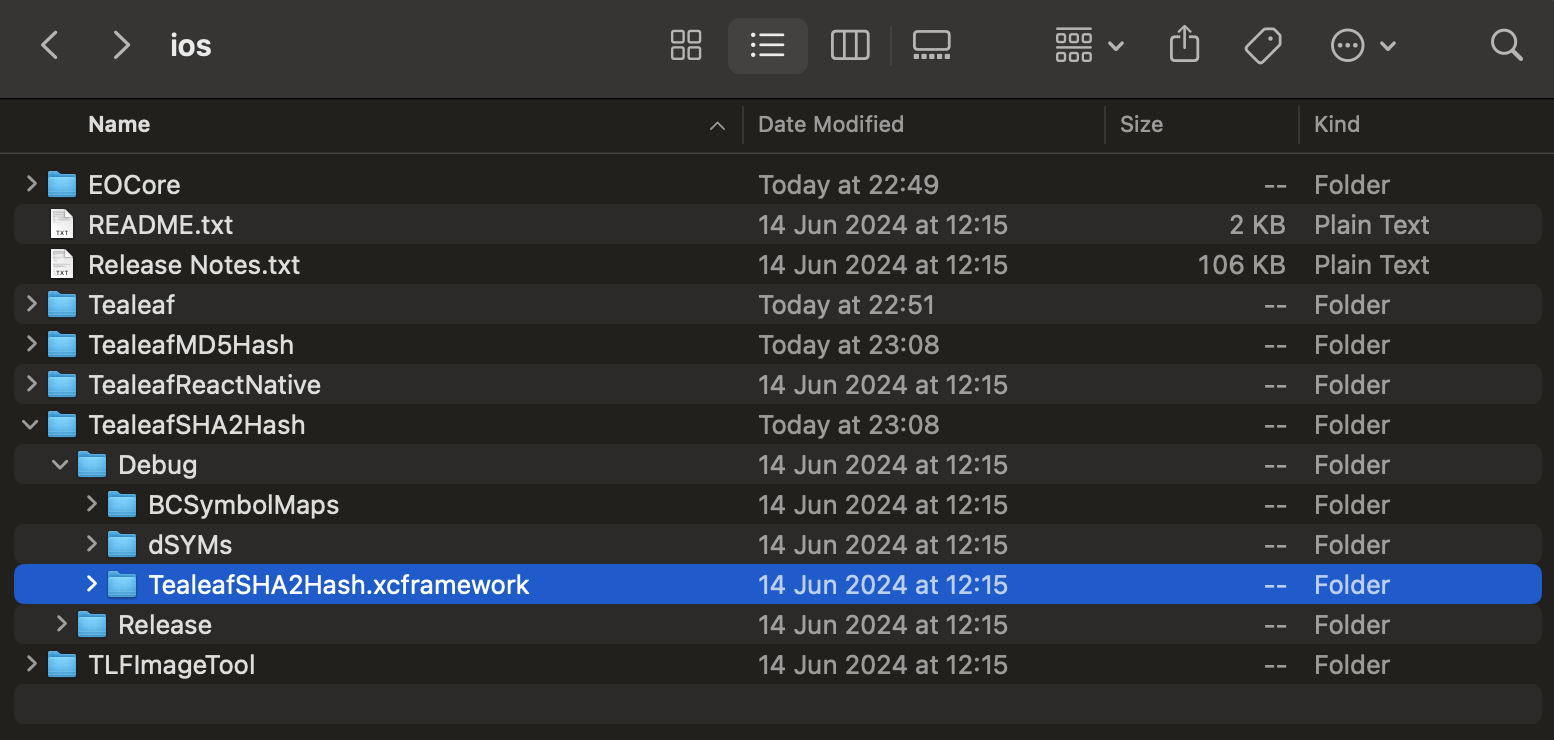This screenshot has width=1554, height=740.
Task: Select the README.txt file icon
Action: 62,224
